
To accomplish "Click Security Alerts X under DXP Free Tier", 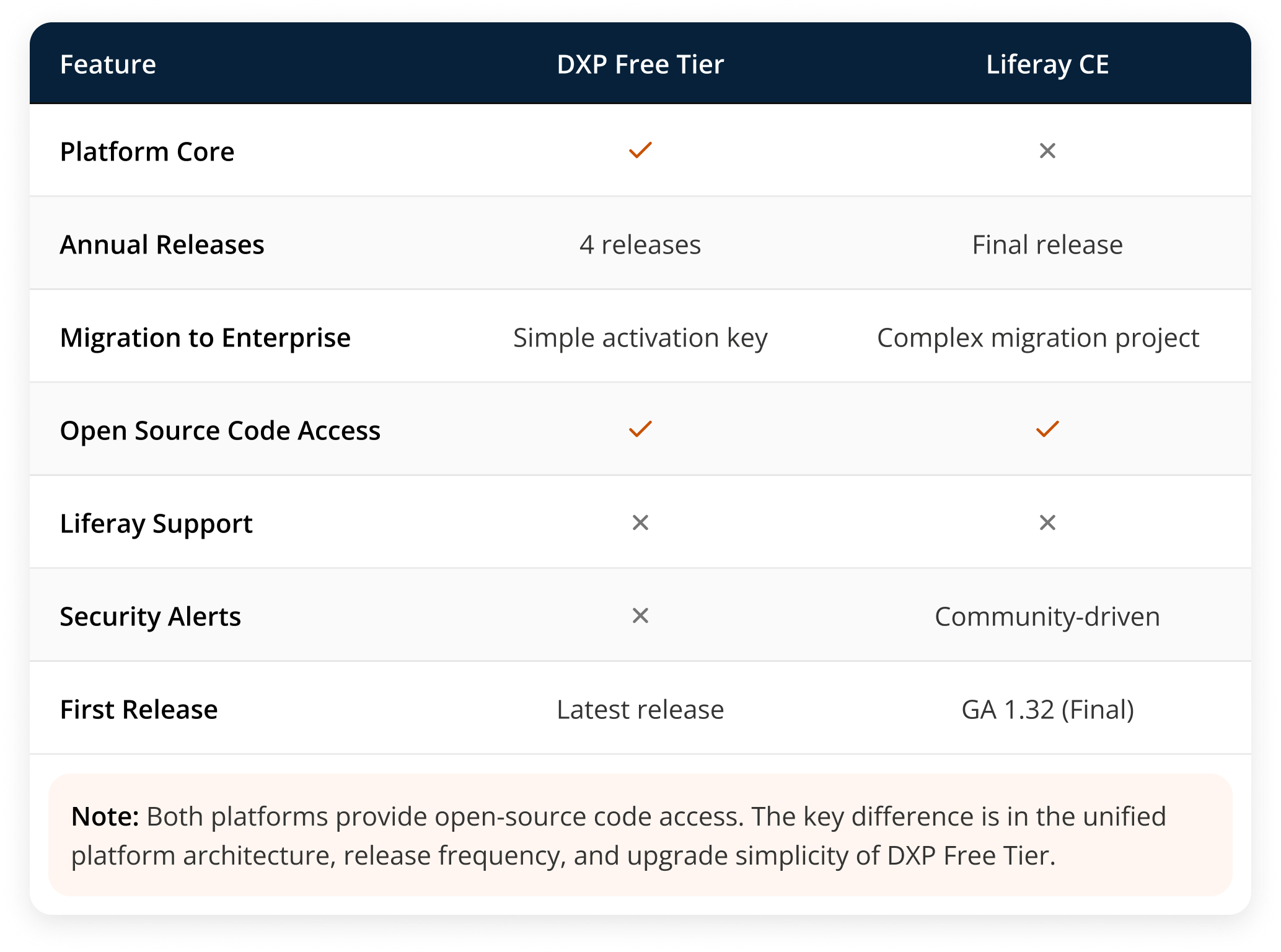I will pos(640,616).
